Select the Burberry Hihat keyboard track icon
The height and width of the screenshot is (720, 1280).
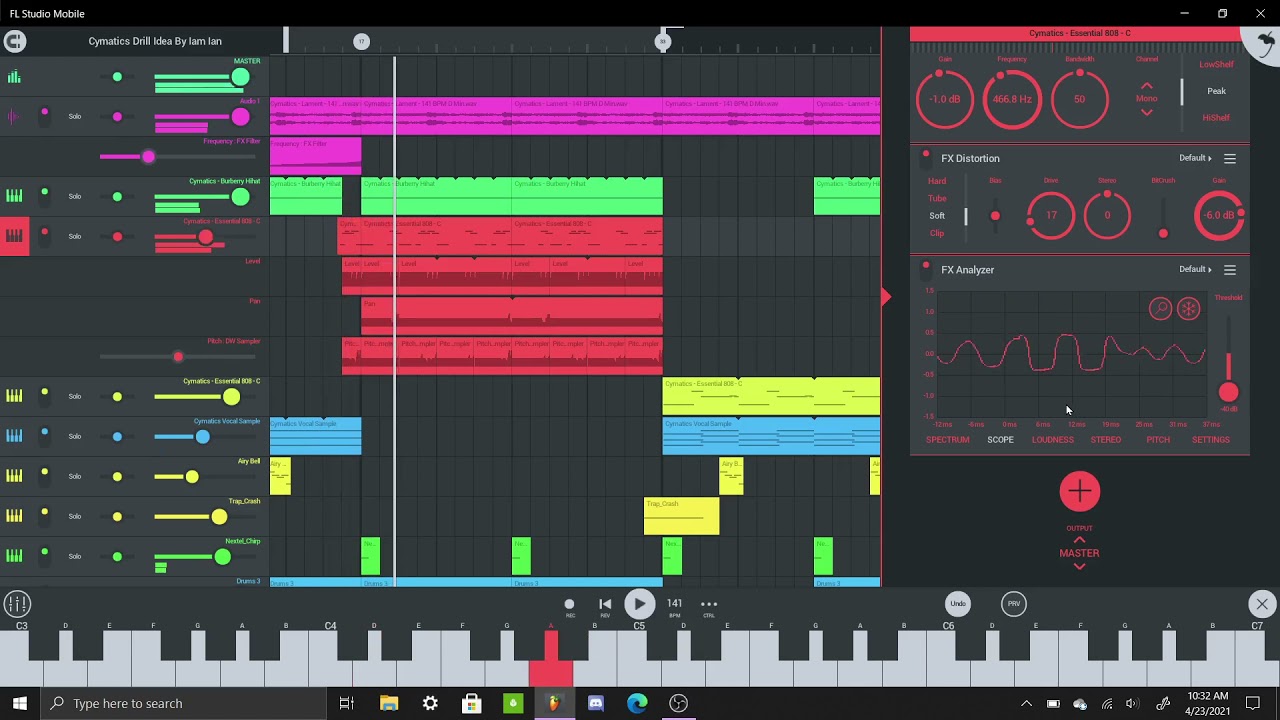click(14, 197)
